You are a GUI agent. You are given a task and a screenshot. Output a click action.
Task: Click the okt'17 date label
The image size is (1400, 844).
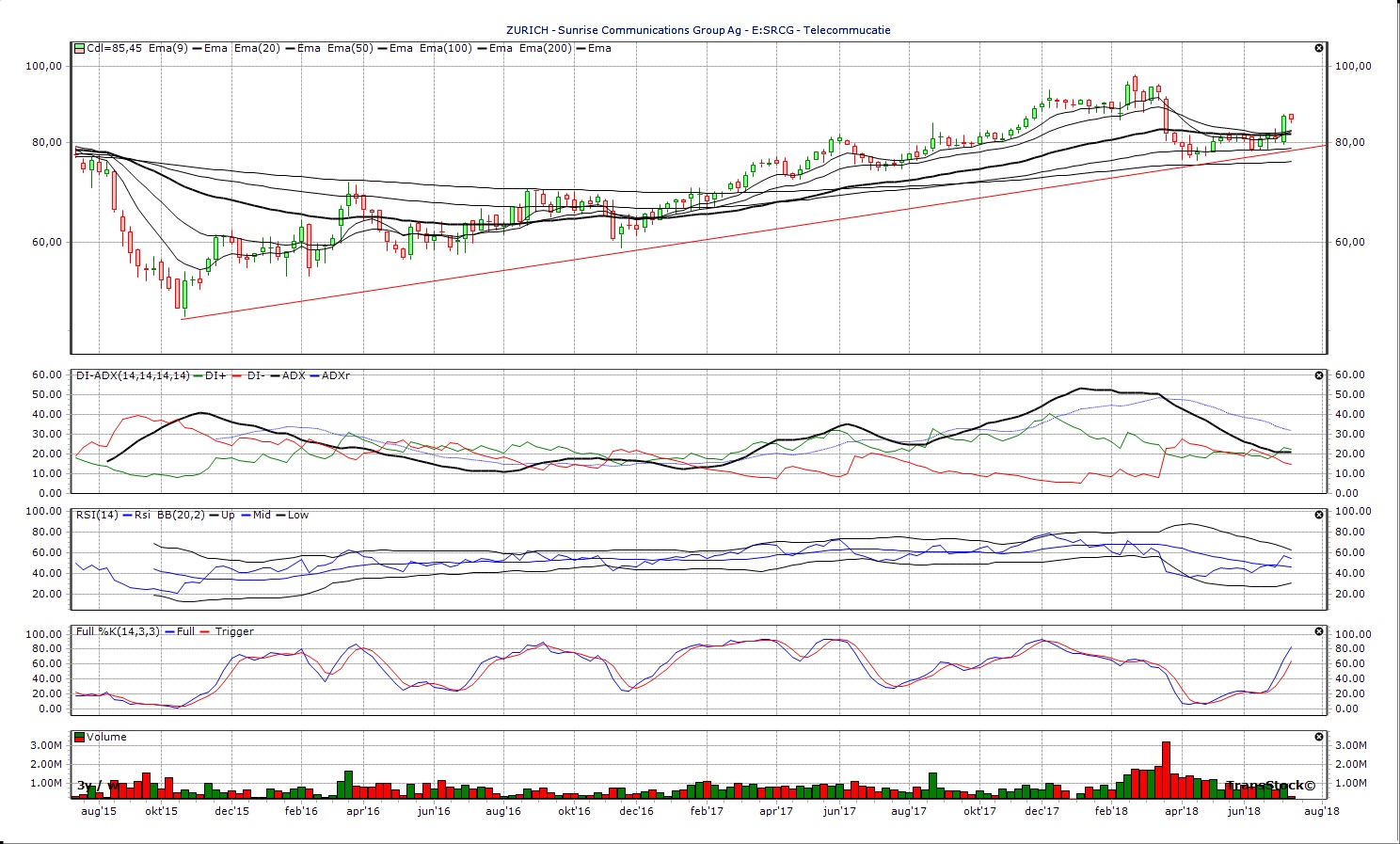[979, 811]
